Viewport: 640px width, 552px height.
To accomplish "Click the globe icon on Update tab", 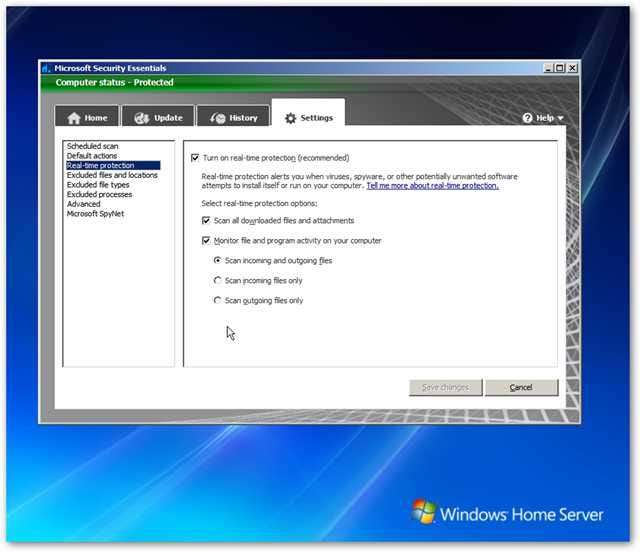I will 142,118.
